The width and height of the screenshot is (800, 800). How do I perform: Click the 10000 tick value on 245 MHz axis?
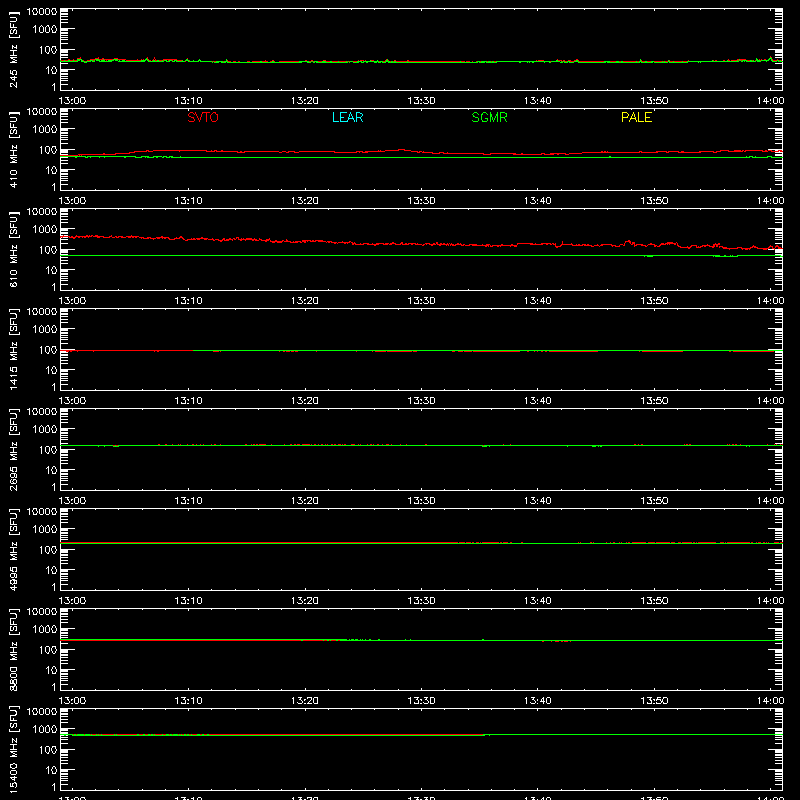pos(42,12)
